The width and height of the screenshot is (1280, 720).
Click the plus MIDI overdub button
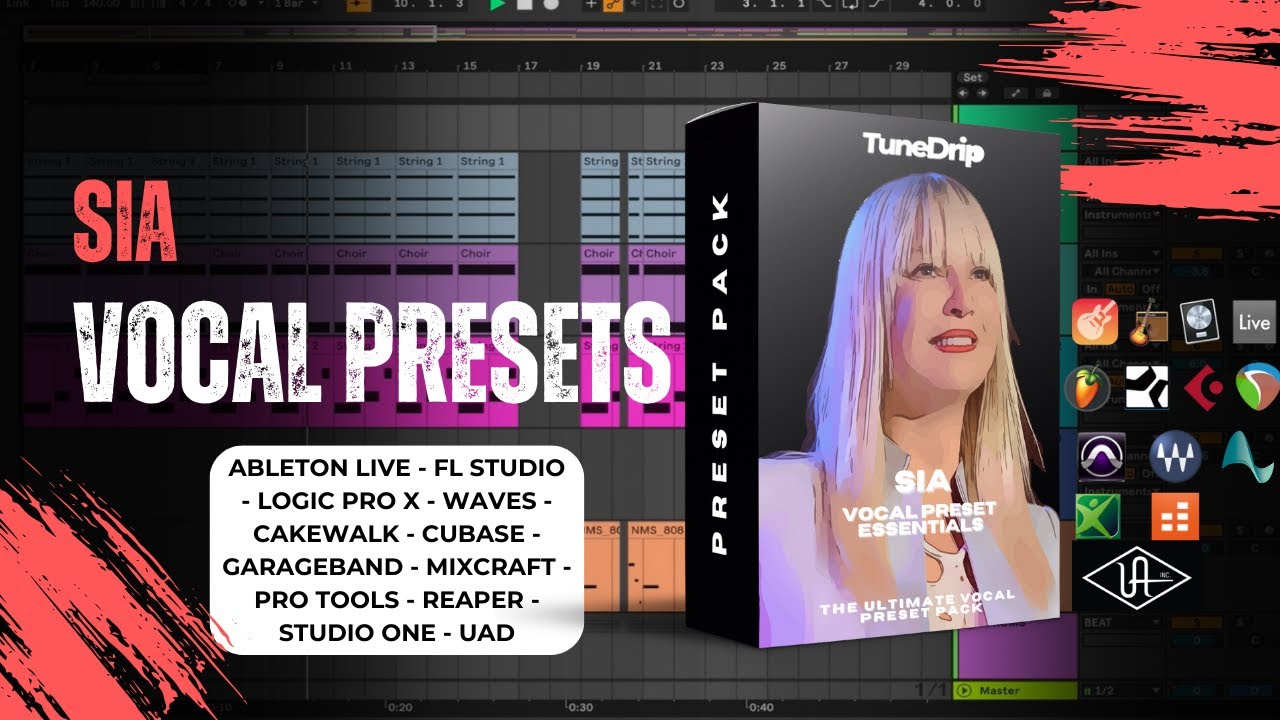click(x=591, y=5)
